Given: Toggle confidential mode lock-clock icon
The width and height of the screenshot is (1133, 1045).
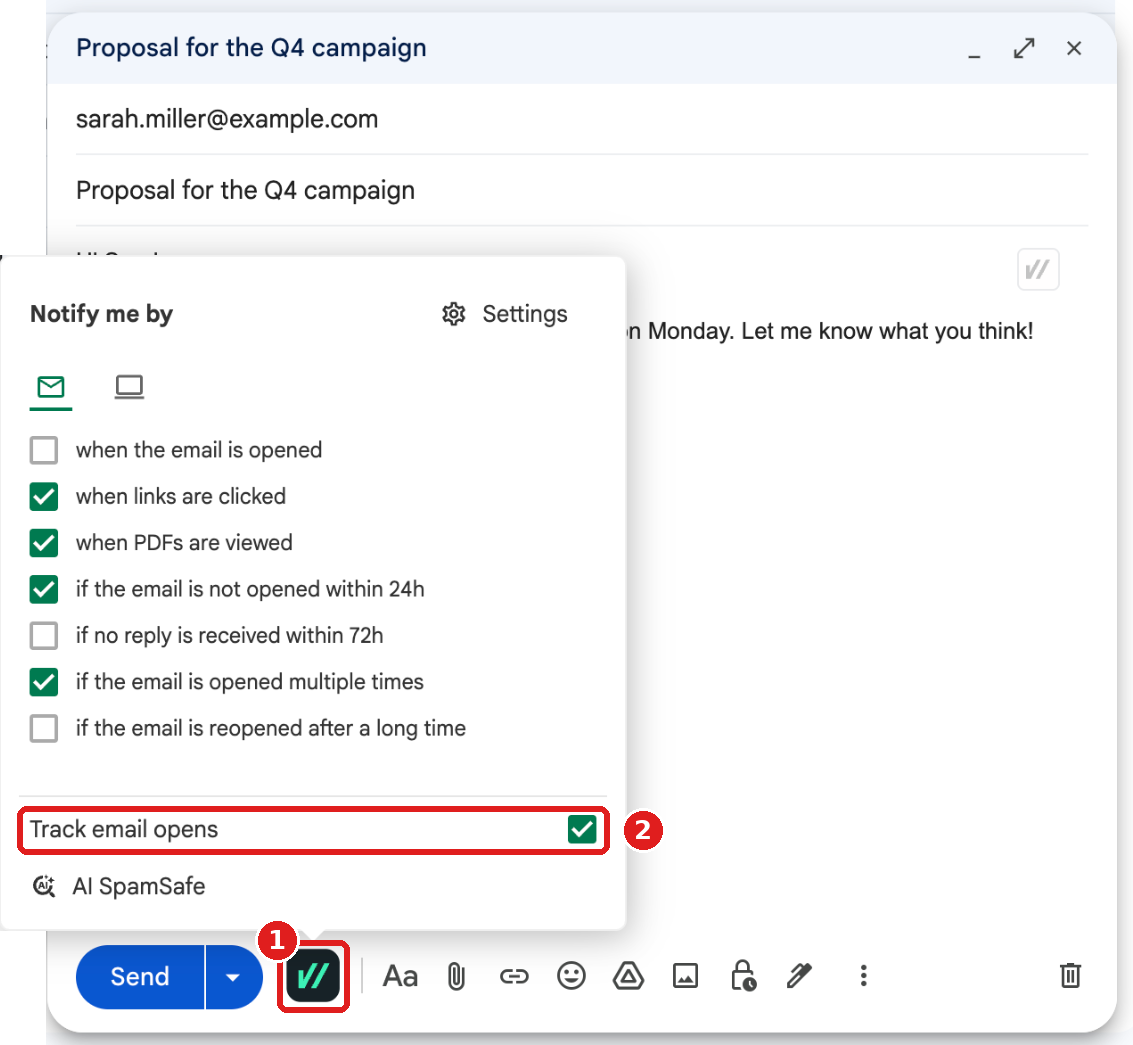Looking at the screenshot, I should (x=743, y=976).
